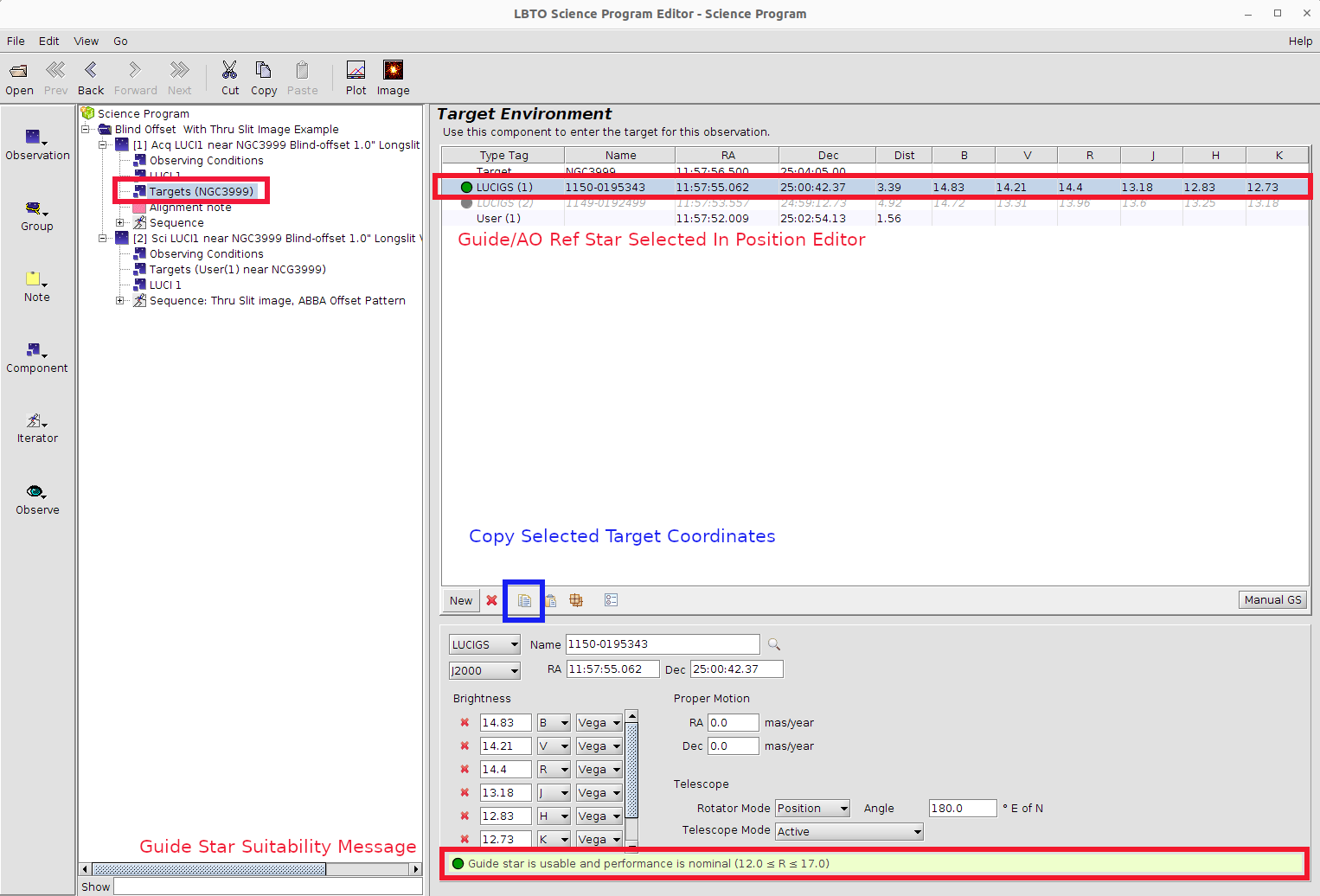The width and height of the screenshot is (1320, 896).
Task: Click the Plot toolbar icon
Action: tap(356, 71)
